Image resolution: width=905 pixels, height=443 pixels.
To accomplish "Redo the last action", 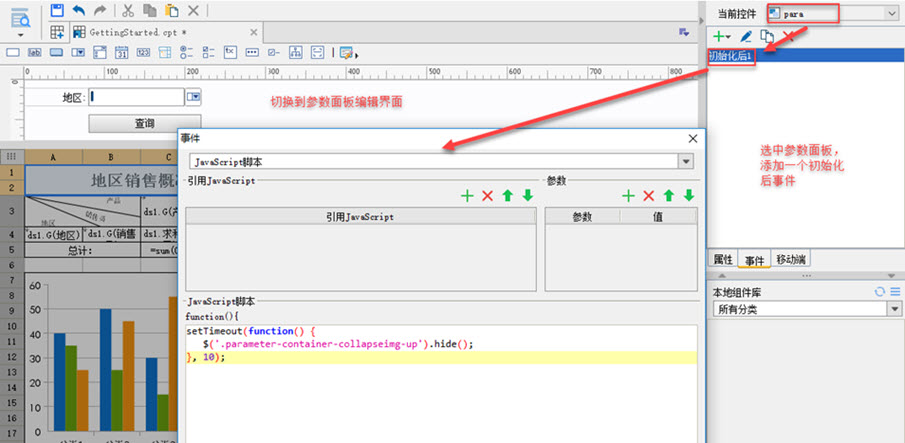I will pos(100,10).
